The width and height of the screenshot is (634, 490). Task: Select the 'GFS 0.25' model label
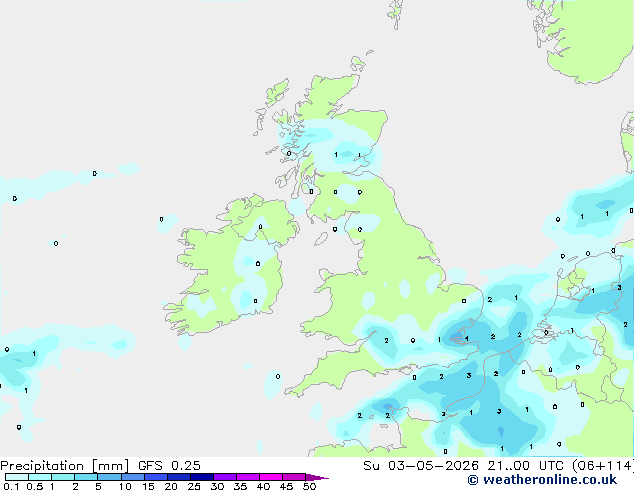pyautogui.click(x=169, y=466)
